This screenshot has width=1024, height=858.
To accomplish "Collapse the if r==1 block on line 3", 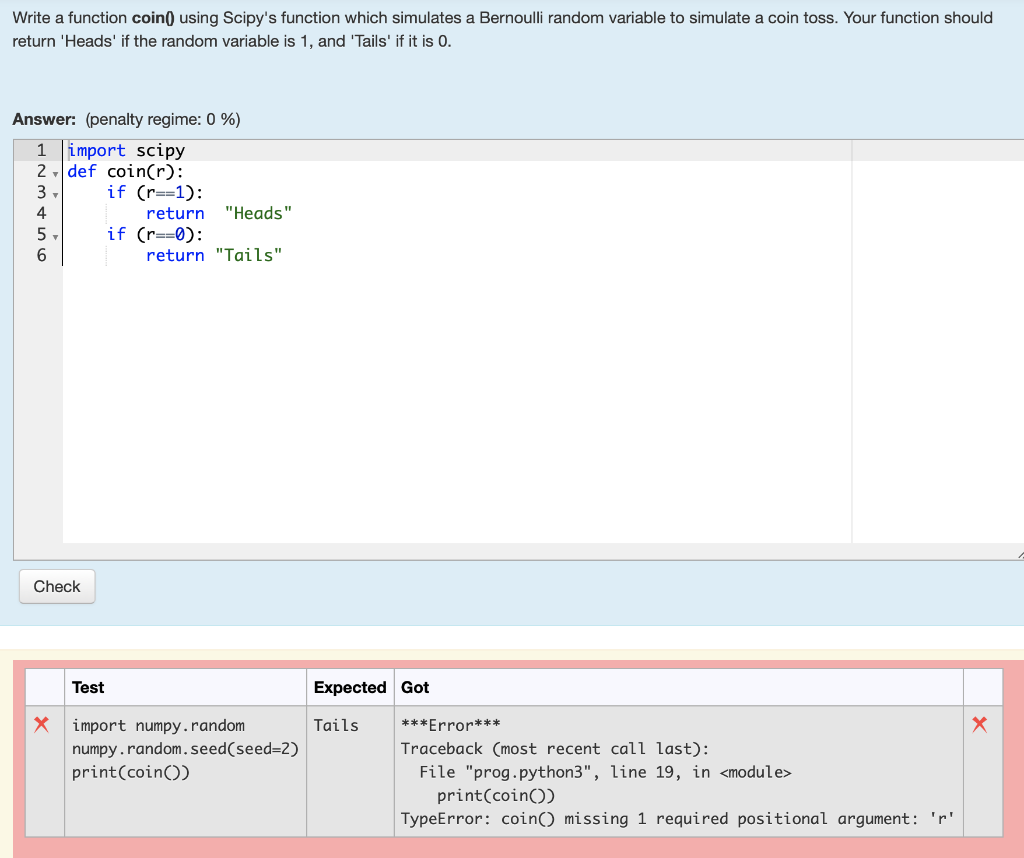I will click(54, 195).
